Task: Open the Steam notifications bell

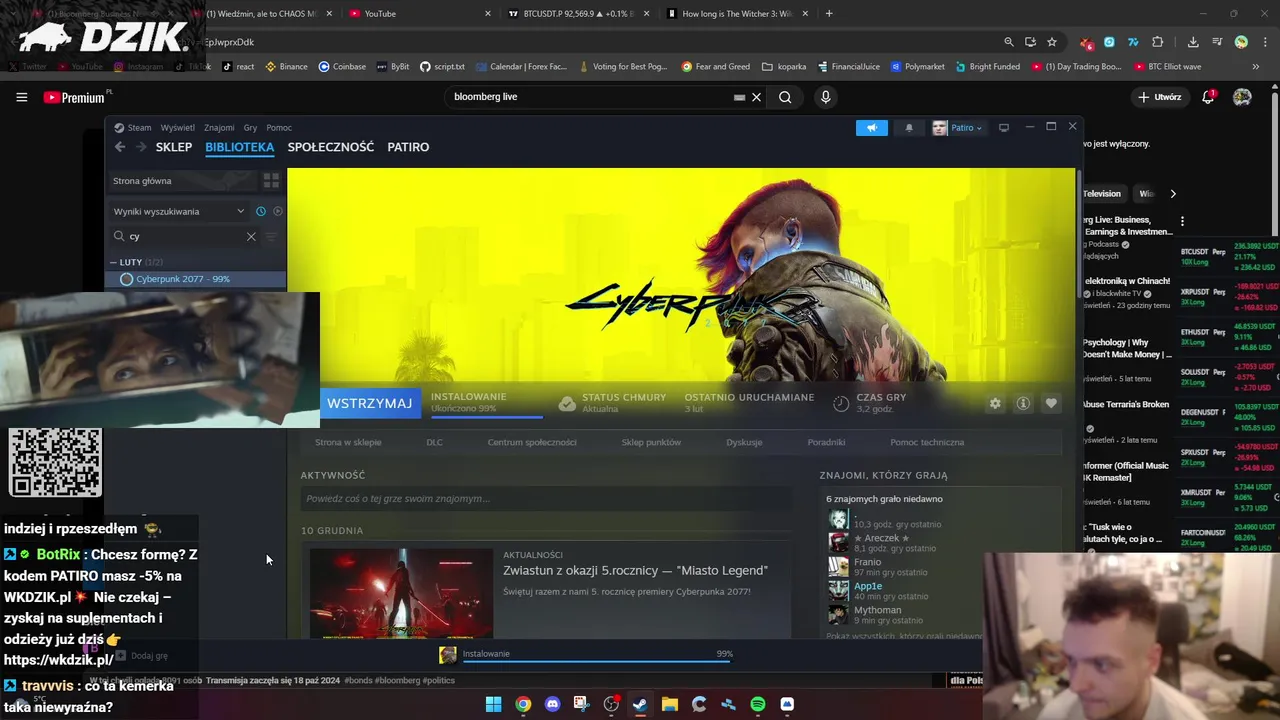Action: 909,128
